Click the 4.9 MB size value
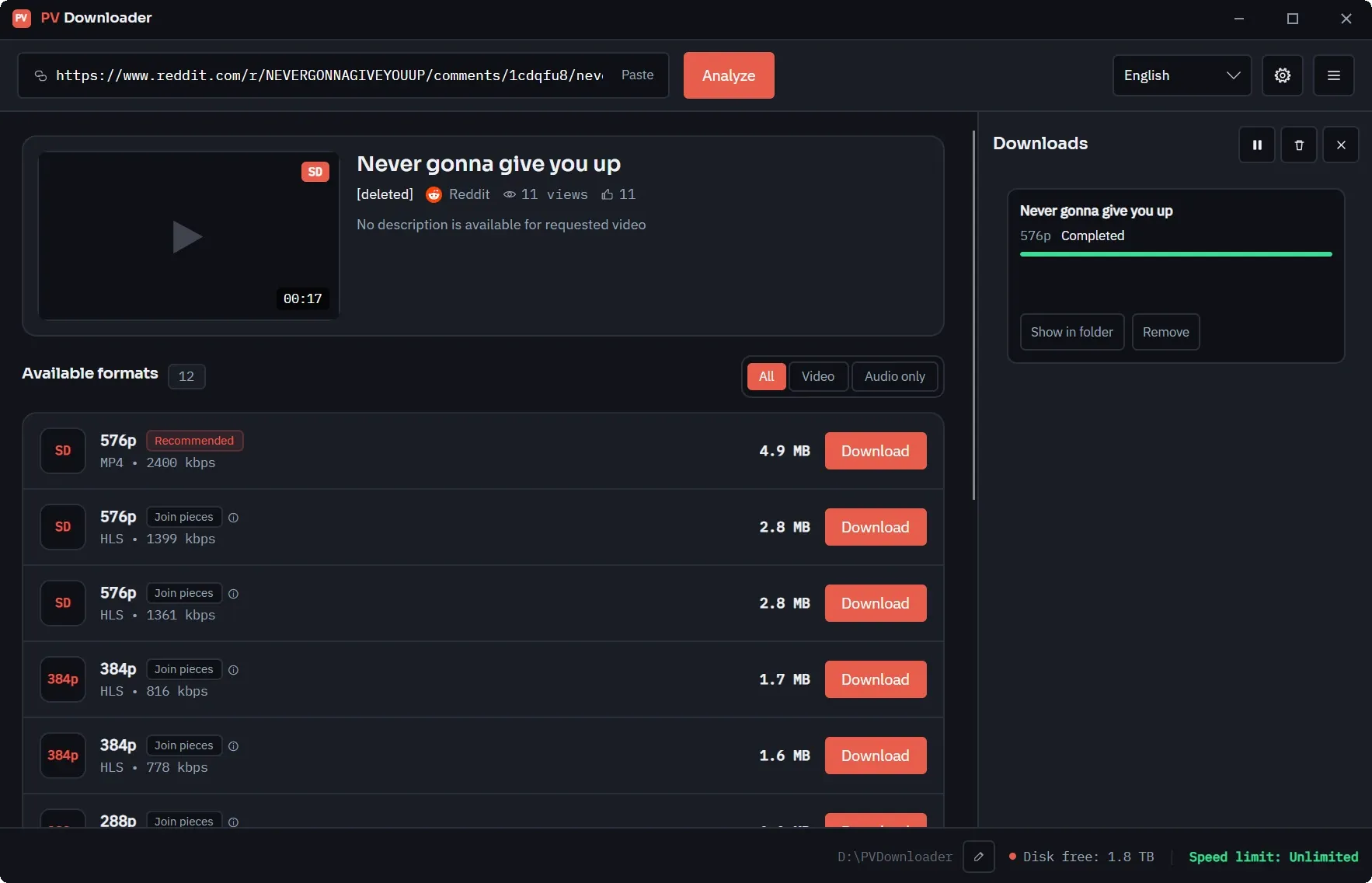Screen dimensions: 1372x883 coord(785,451)
